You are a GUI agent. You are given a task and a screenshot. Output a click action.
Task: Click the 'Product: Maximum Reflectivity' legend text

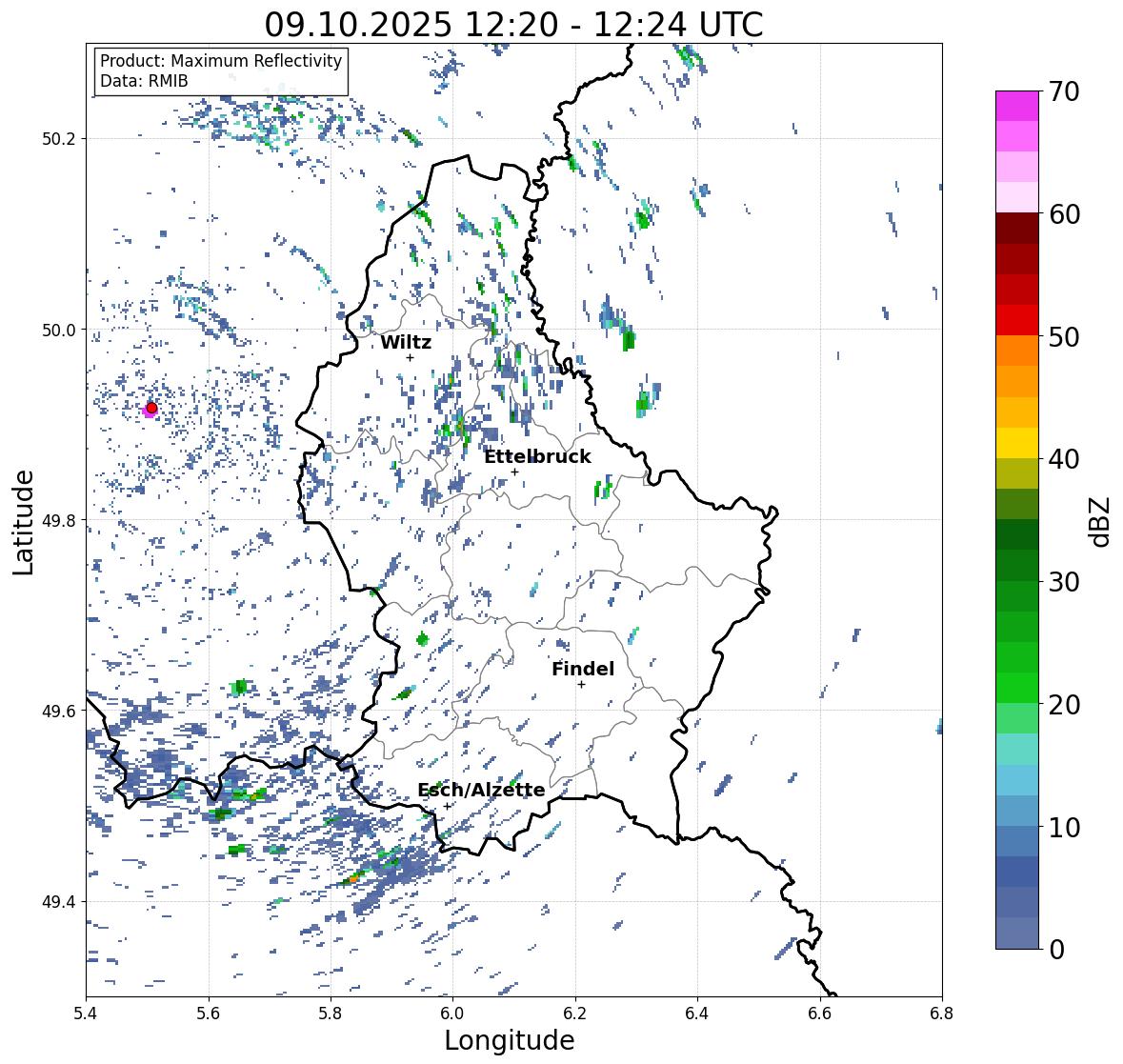click(x=221, y=61)
